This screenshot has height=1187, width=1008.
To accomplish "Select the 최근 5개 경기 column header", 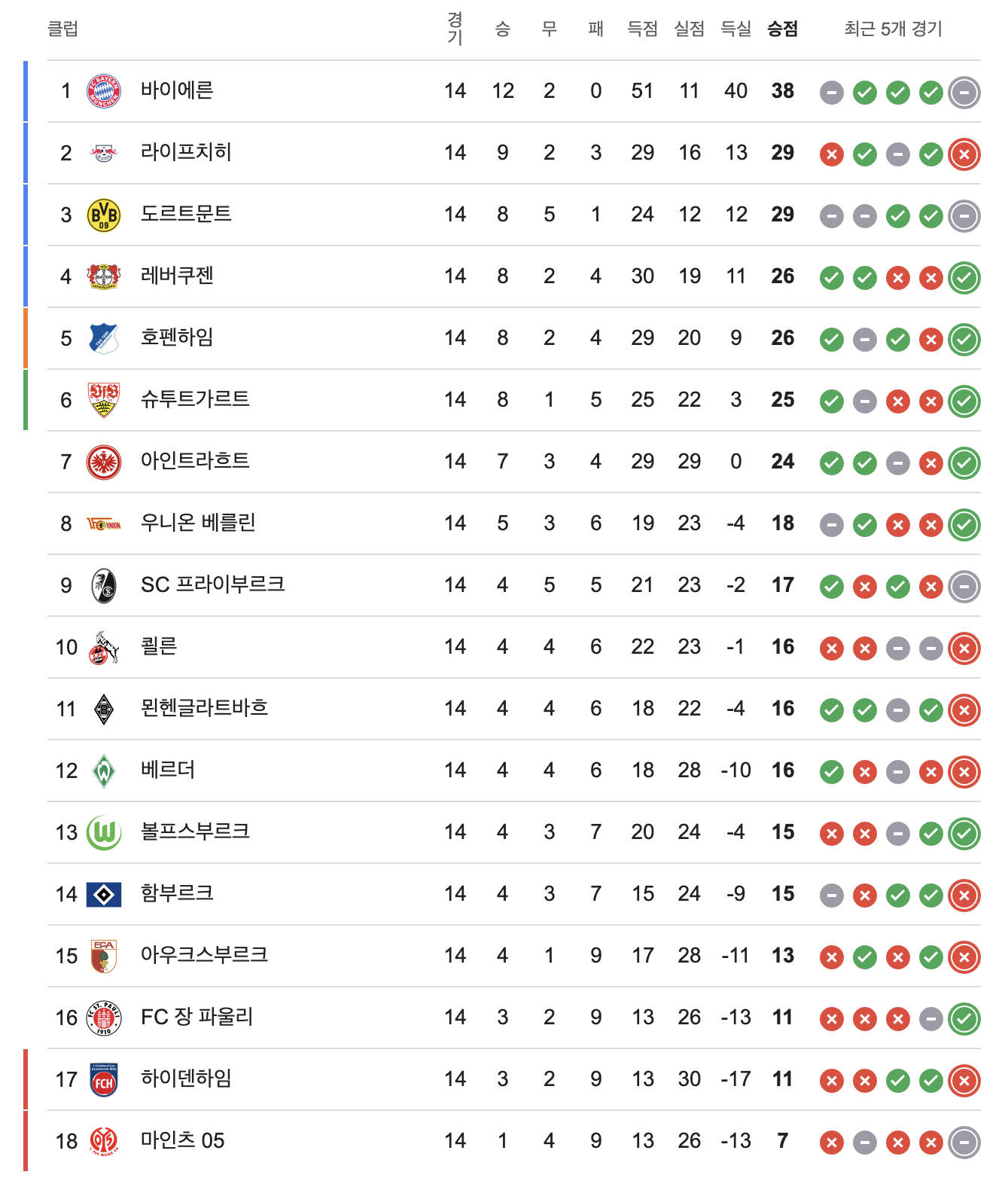I will pyautogui.click(x=893, y=29).
